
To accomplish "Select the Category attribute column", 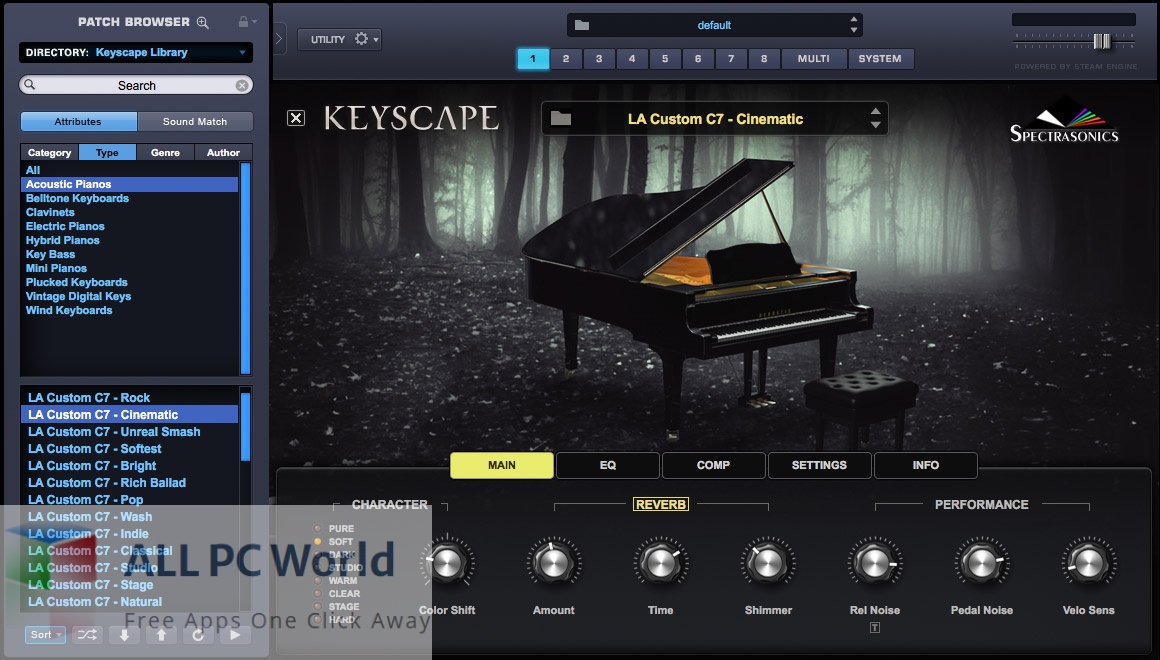I will coord(50,152).
